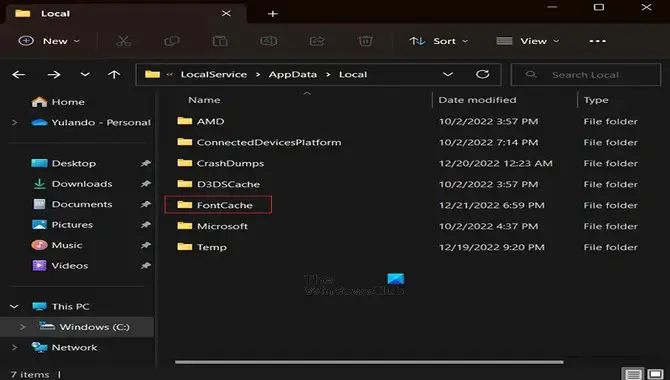Viewport: 670px width, 380px height.
Task: Switch to large thumbnails view in status bar
Action: click(x=655, y=374)
